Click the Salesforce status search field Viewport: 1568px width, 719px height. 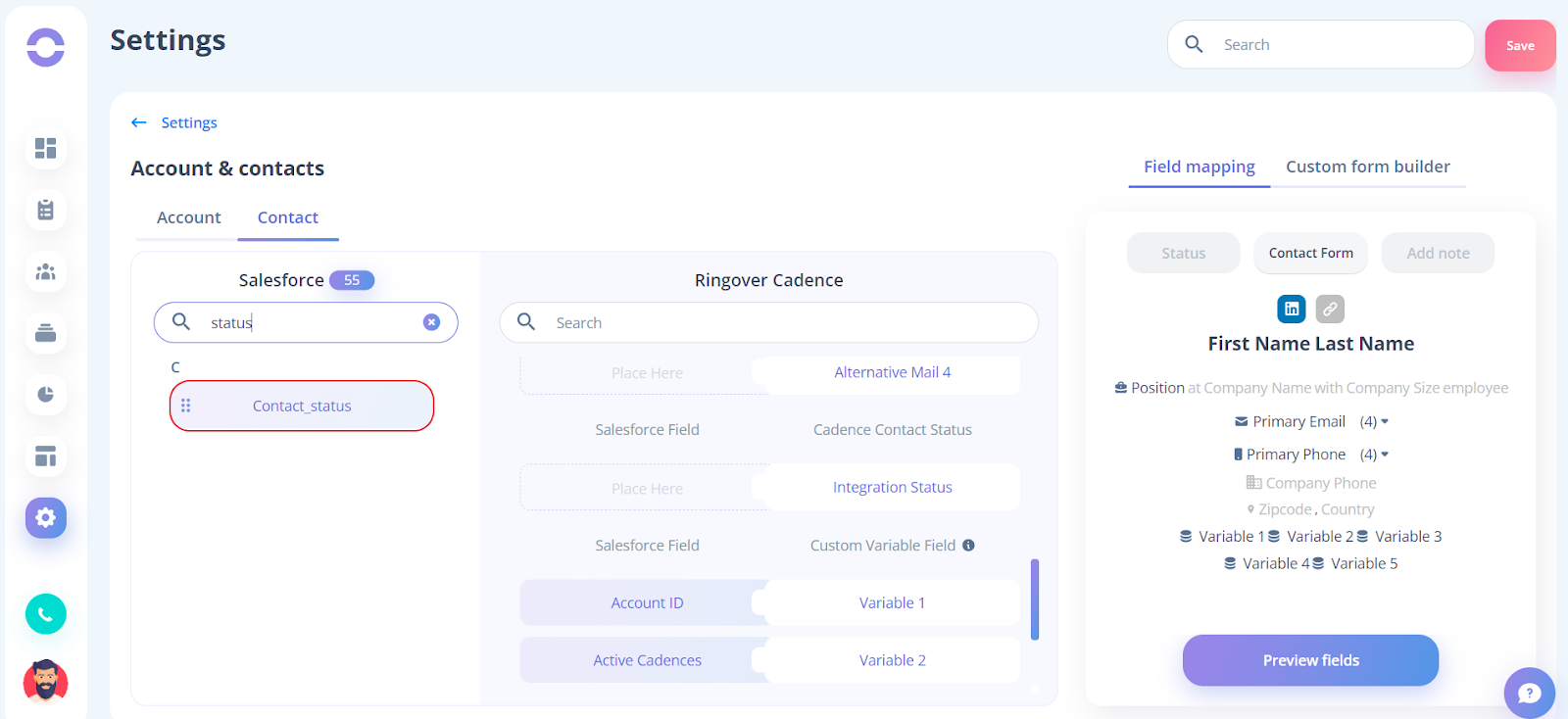[306, 322]
